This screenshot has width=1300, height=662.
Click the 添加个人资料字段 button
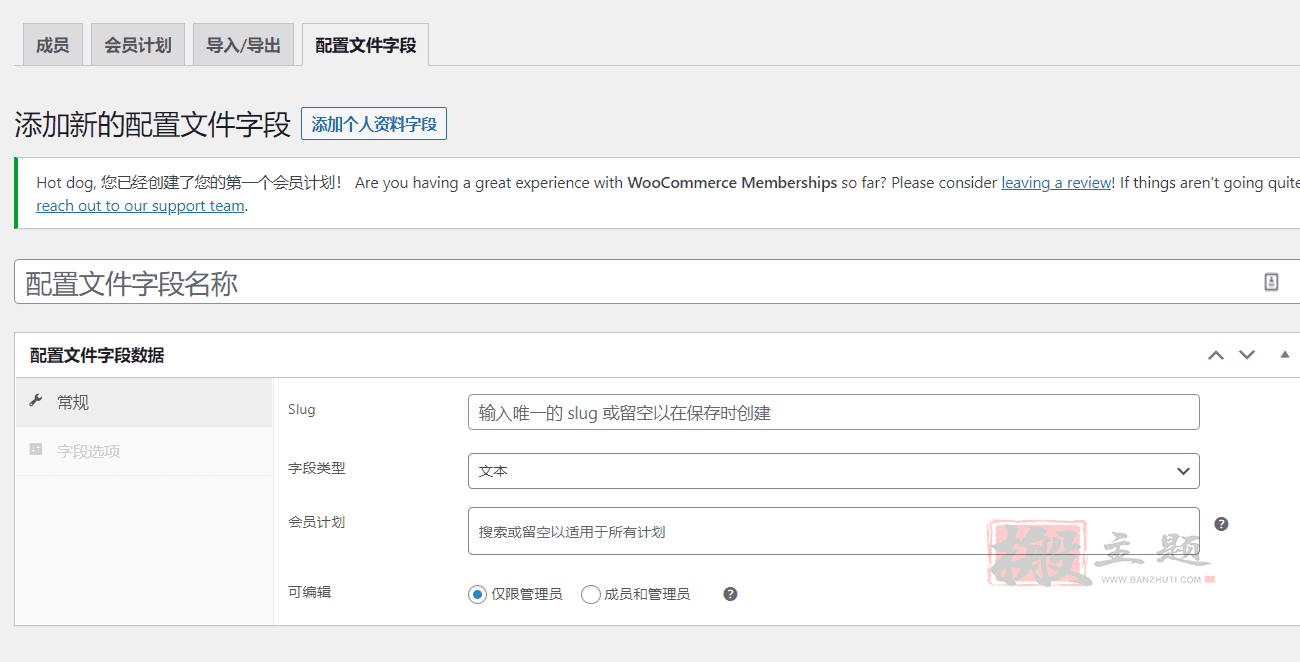pyautogui.click(x=374, y=125)
